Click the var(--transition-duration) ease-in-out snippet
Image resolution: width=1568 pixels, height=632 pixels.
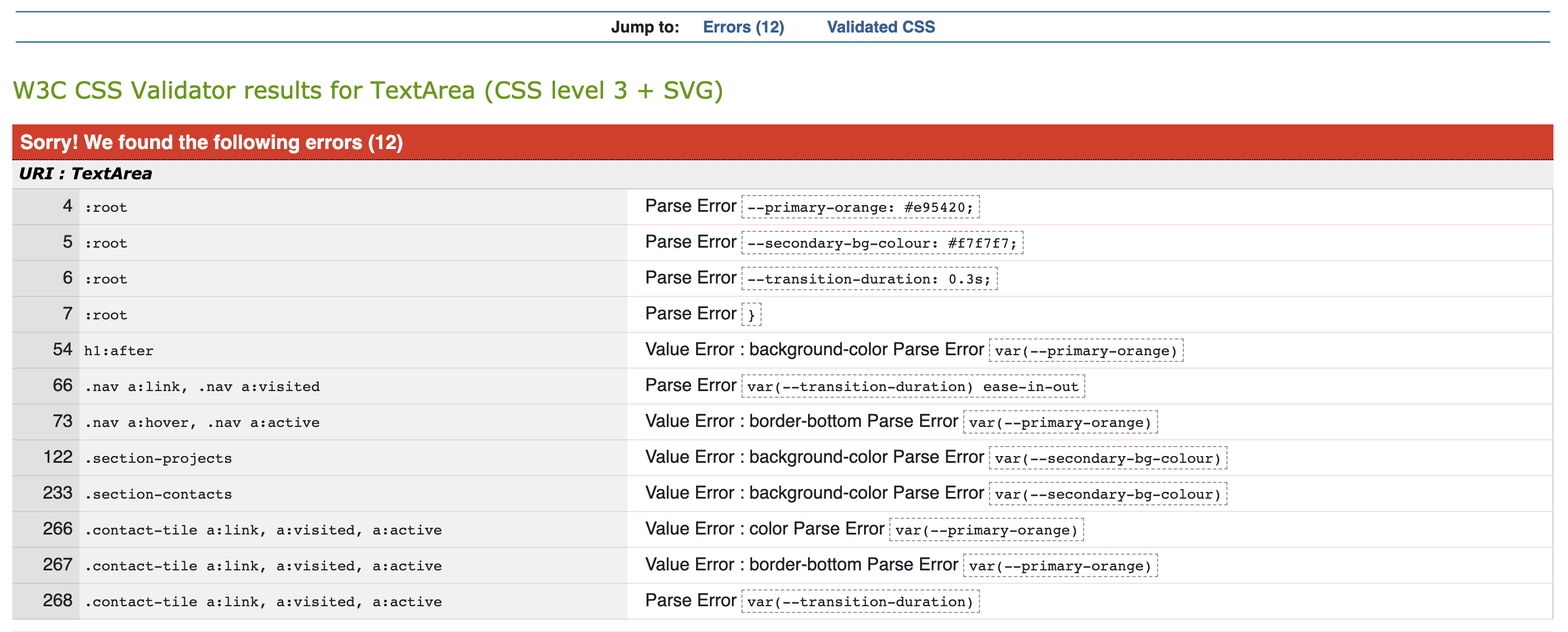pos(913,386)
